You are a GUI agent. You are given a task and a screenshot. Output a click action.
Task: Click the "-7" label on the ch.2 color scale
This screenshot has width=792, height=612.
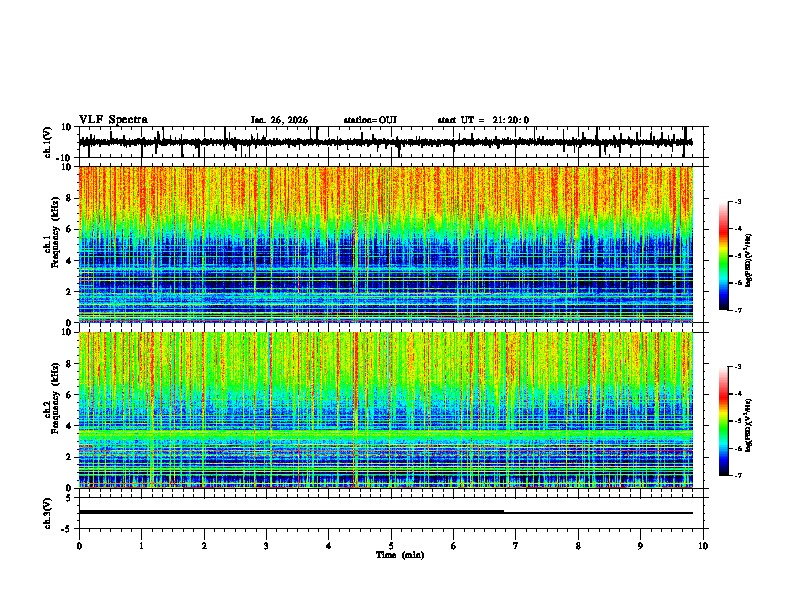click(x=737, y=475)
